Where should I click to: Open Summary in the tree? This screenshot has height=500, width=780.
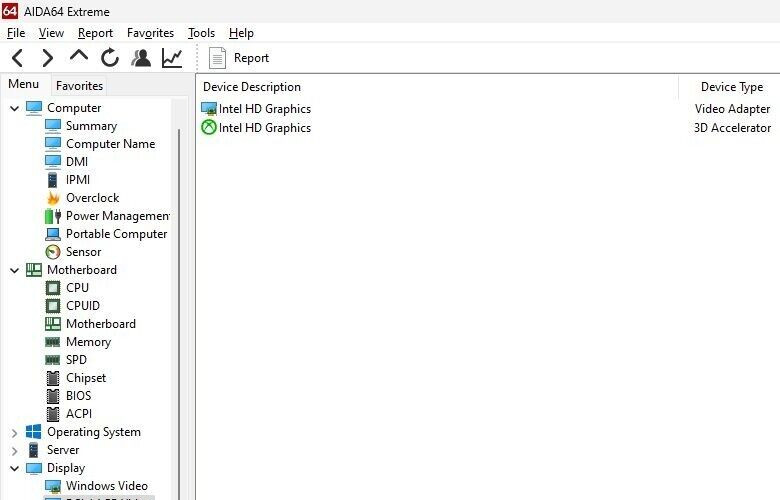pos(92,126)
